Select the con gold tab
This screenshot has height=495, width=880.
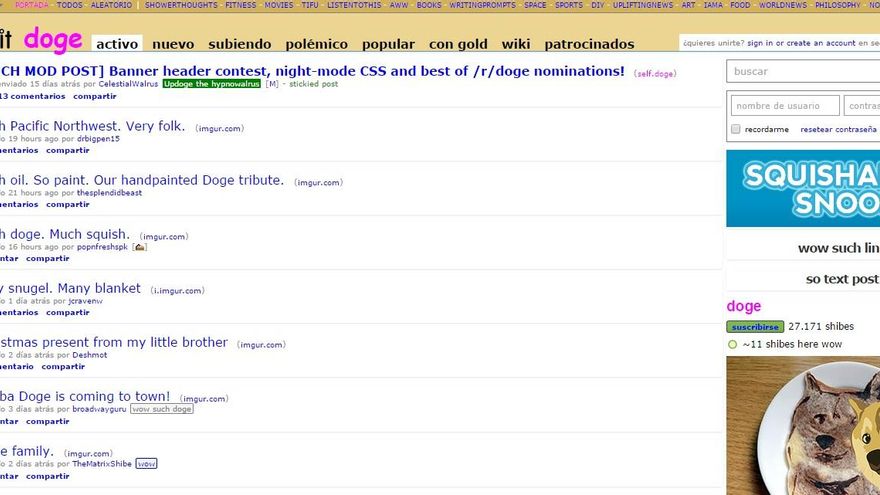458,44
